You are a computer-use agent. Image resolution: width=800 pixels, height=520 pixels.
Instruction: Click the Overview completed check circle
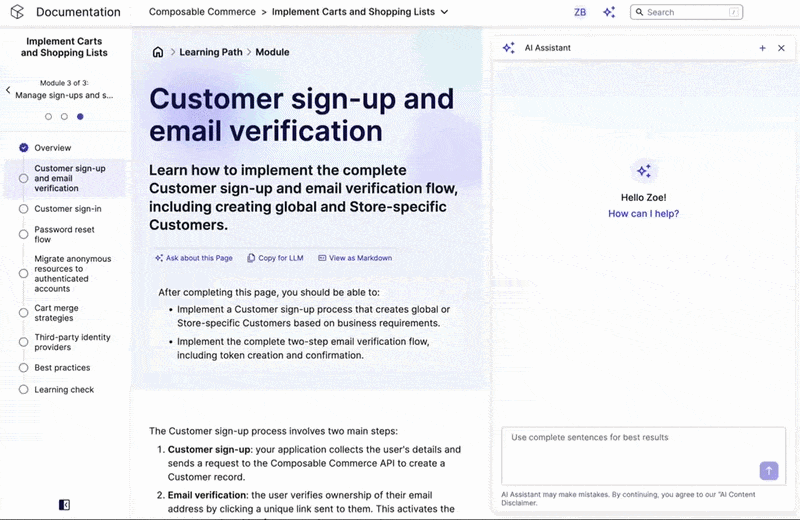click(x=23, y=148)
